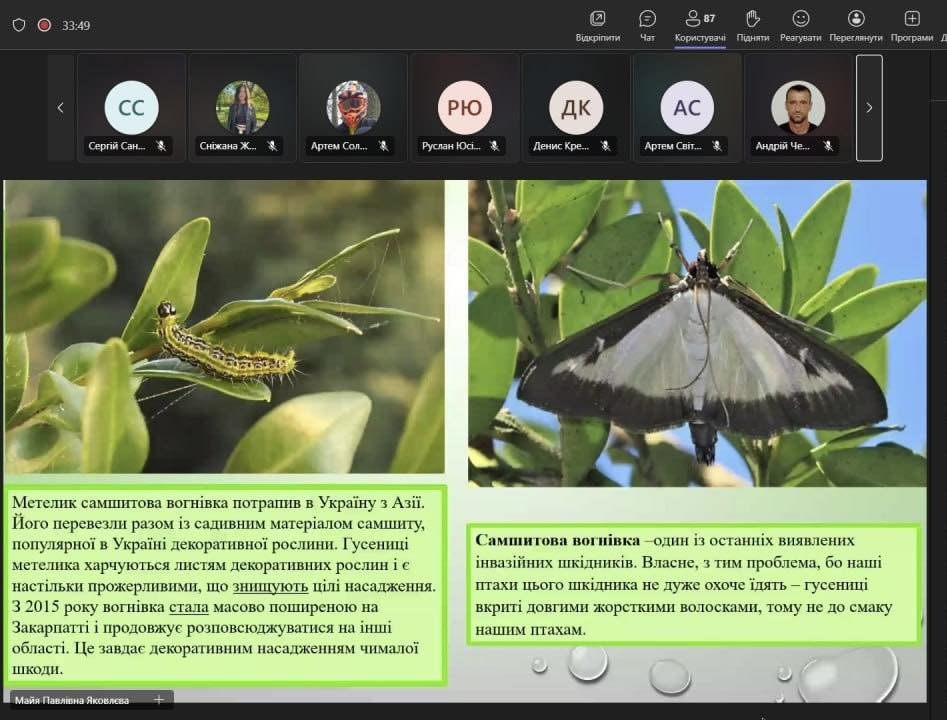Select the Сніжана Ж participant video tile

coord(242,107)
